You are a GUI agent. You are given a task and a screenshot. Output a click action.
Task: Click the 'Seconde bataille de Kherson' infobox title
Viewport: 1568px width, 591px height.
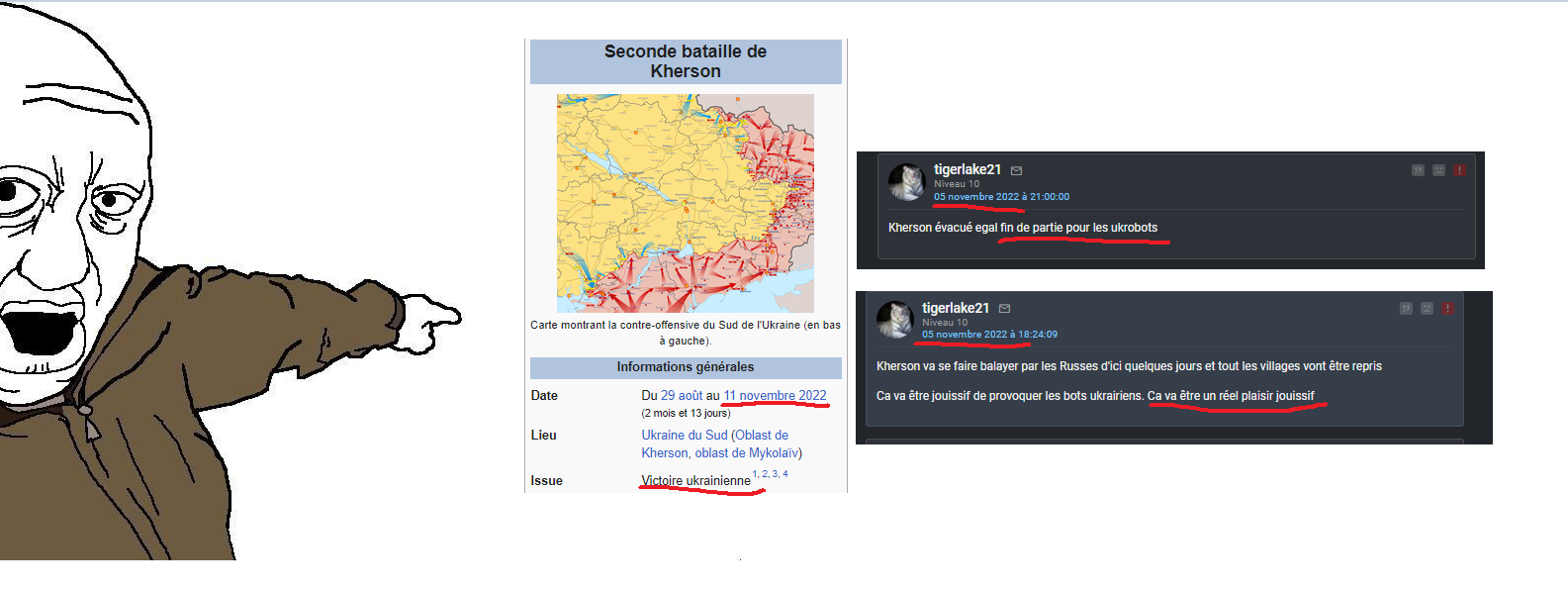tap(686, 61)
